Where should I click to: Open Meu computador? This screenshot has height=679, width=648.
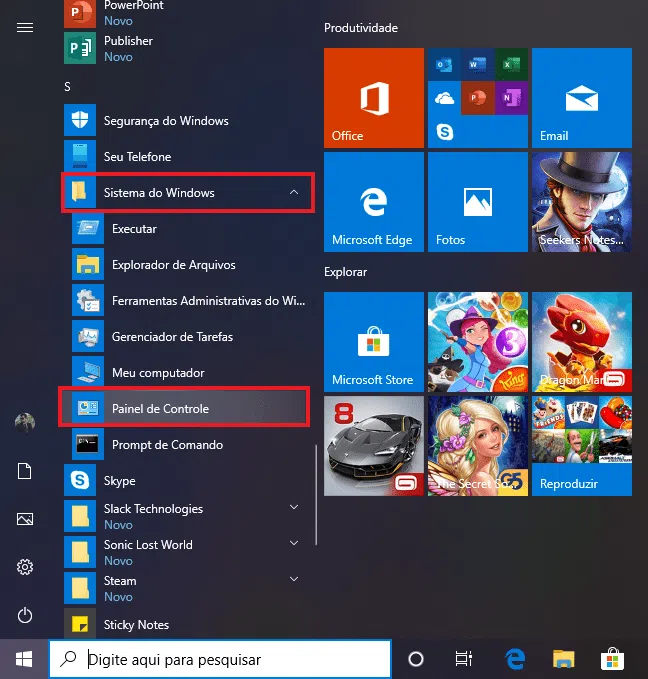click(x=191, y=372)
